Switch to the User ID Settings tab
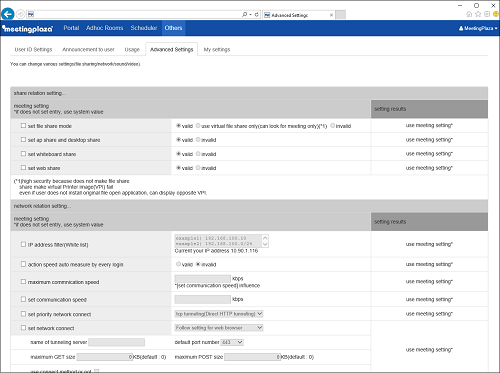The height and width of the screenshot is (373, 500). coord(33,50)
